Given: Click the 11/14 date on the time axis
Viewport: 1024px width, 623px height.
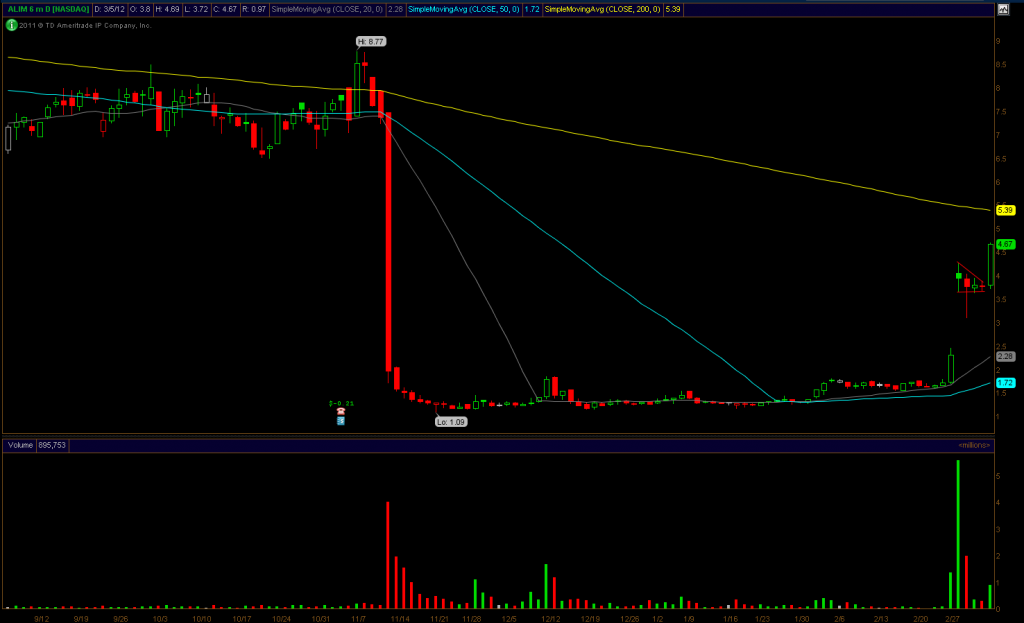Looking at the screenshot, I should pyautogui.click(x=400, y=618).
